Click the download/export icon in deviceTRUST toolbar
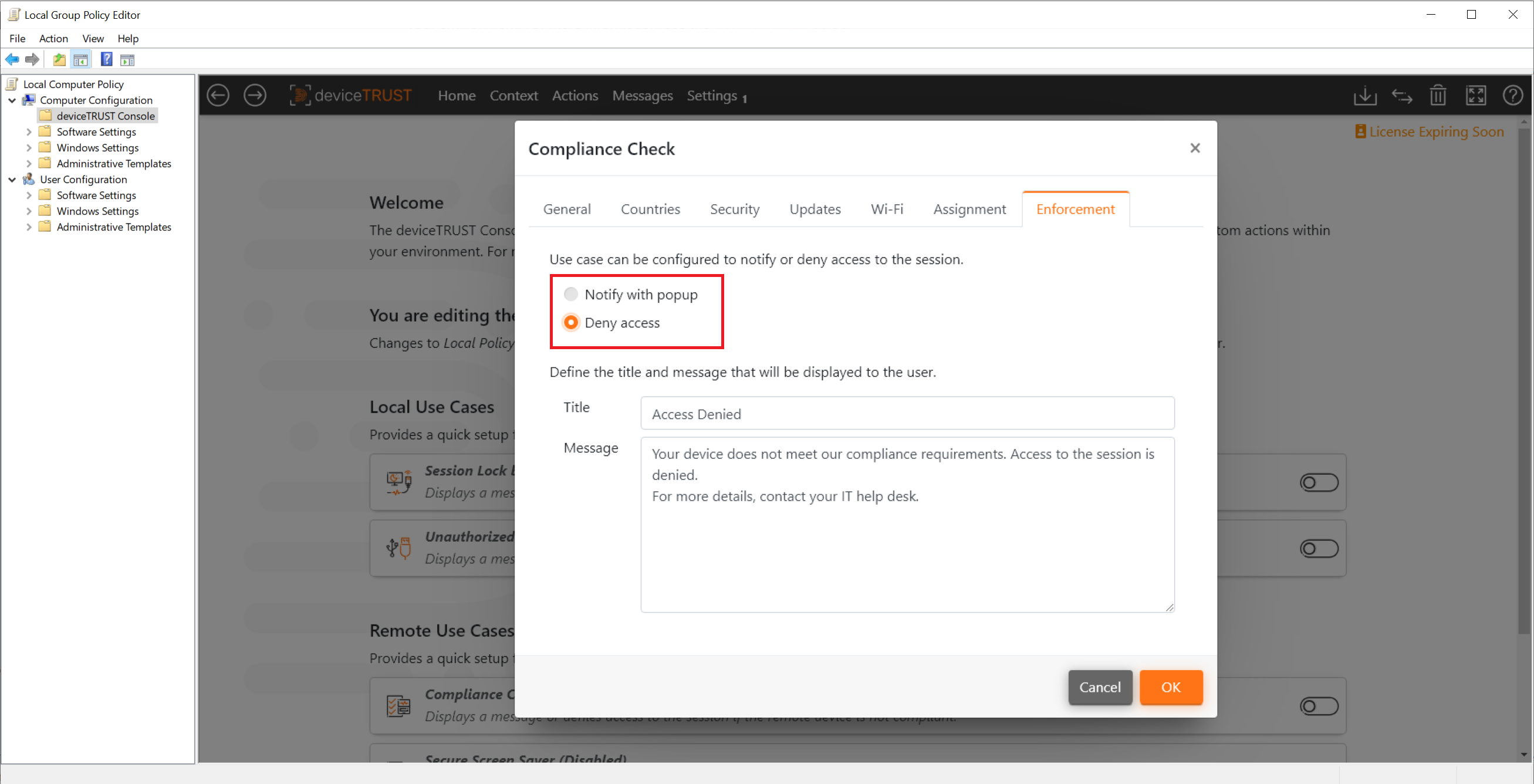Viewport: 1534px width, 784px height. tap(1365, 95)
